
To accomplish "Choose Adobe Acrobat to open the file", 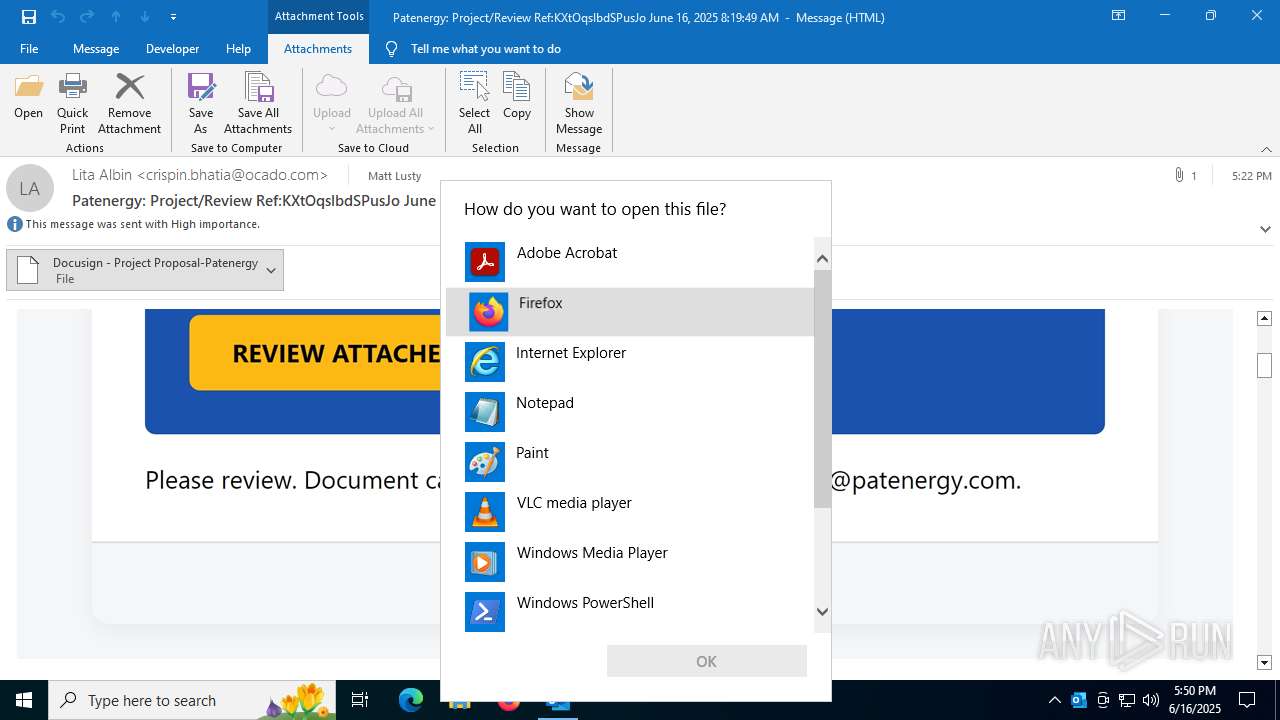I will click(x=630, y=262).
